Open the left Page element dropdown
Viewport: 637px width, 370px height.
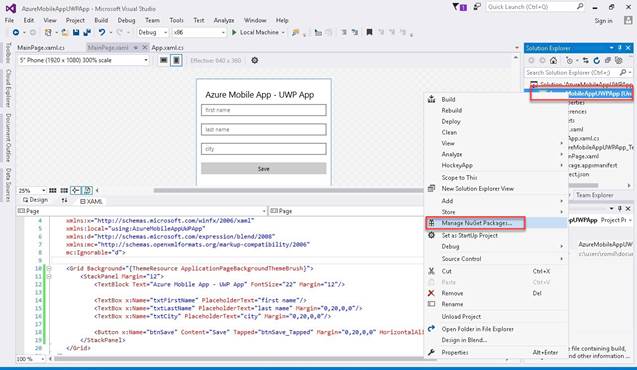(141, 211)
